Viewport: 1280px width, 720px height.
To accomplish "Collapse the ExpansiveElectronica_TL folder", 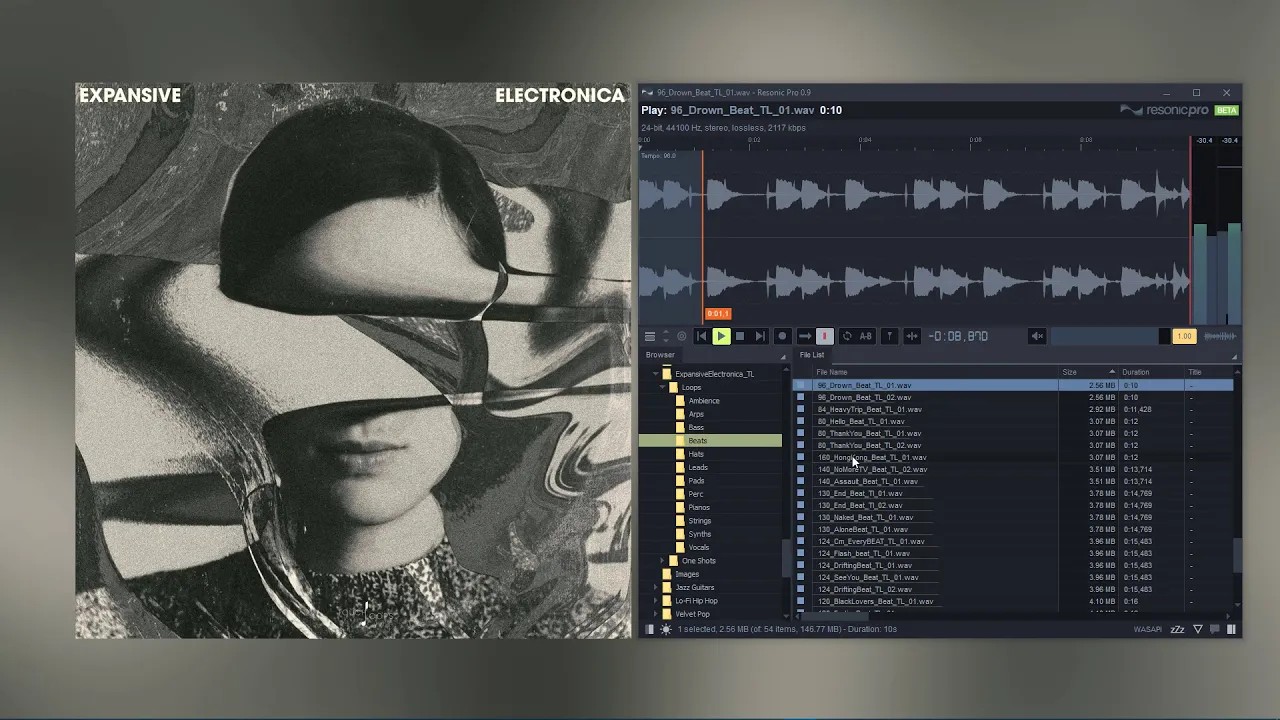I will click(x=655, y=374).
